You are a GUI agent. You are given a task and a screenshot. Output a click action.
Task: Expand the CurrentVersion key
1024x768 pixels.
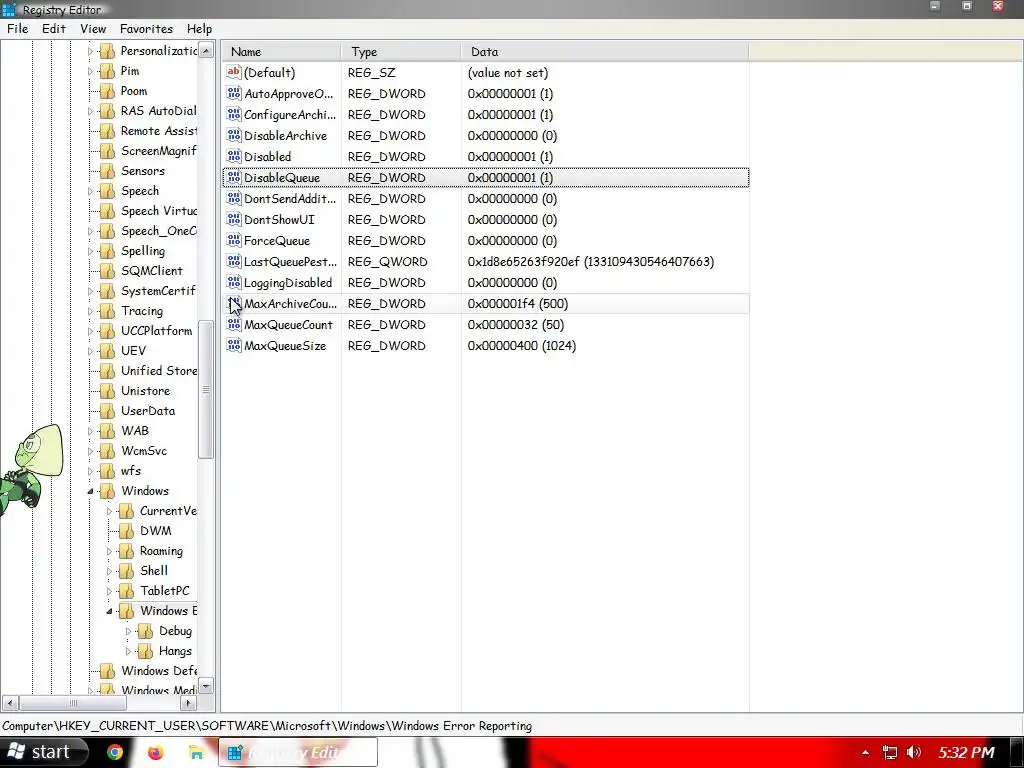click(x=109, y=511)
